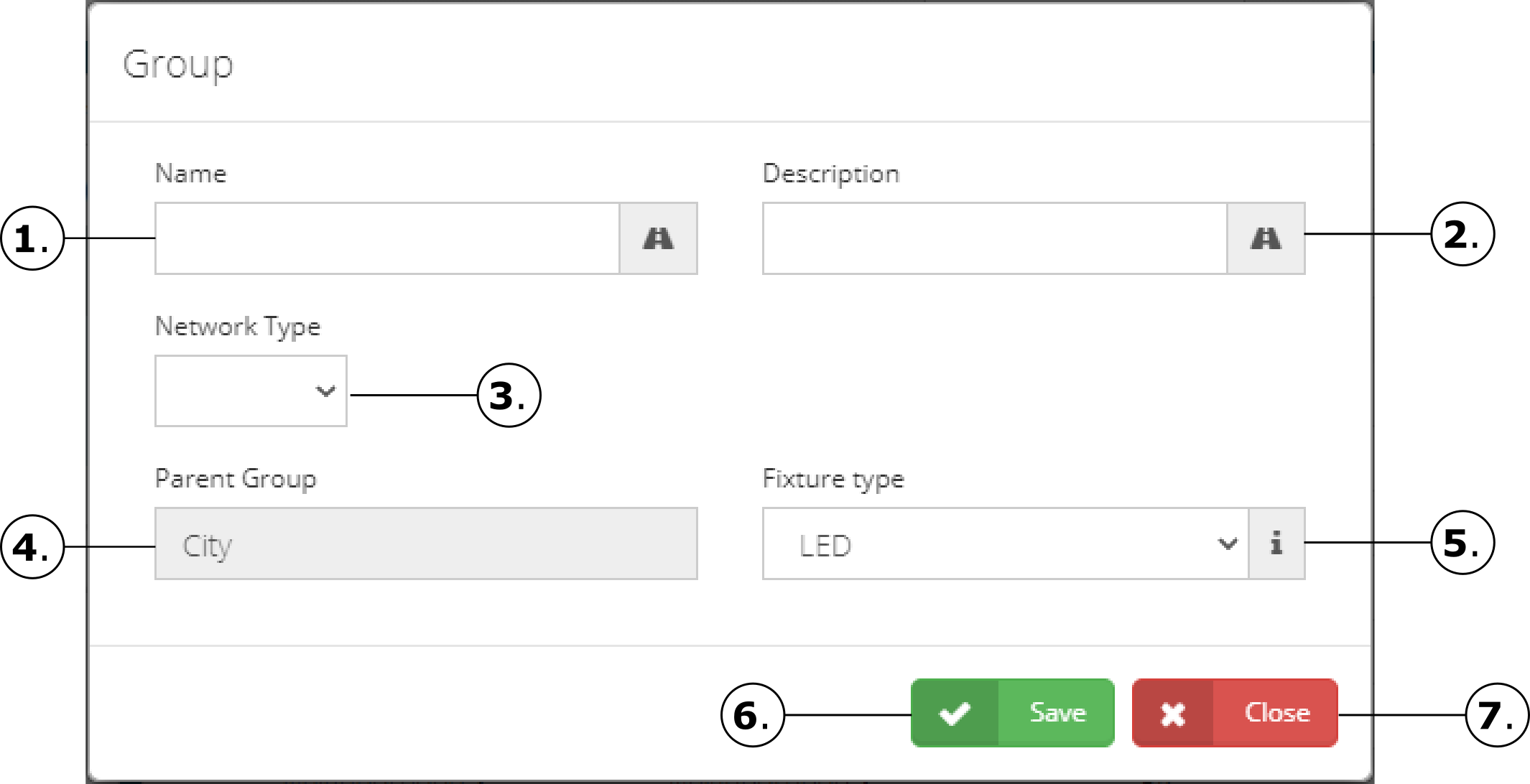Click the Parent Group label
Image resolution: width=1530 pixels, height=784 pixels.
(236, 479)
